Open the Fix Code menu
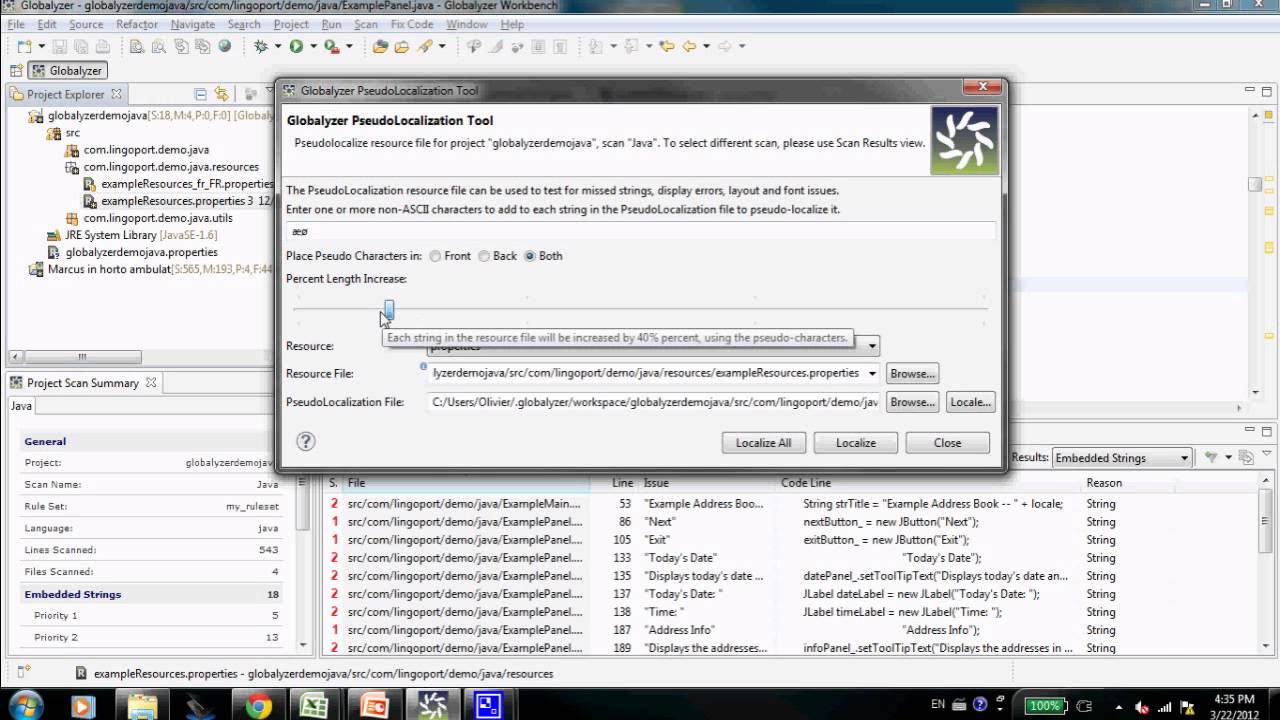This screenshot has width=1280, height=720. click(412, 24)
